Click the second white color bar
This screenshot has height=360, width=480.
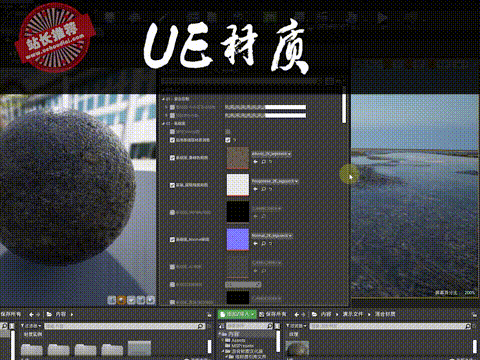[265, 115]
